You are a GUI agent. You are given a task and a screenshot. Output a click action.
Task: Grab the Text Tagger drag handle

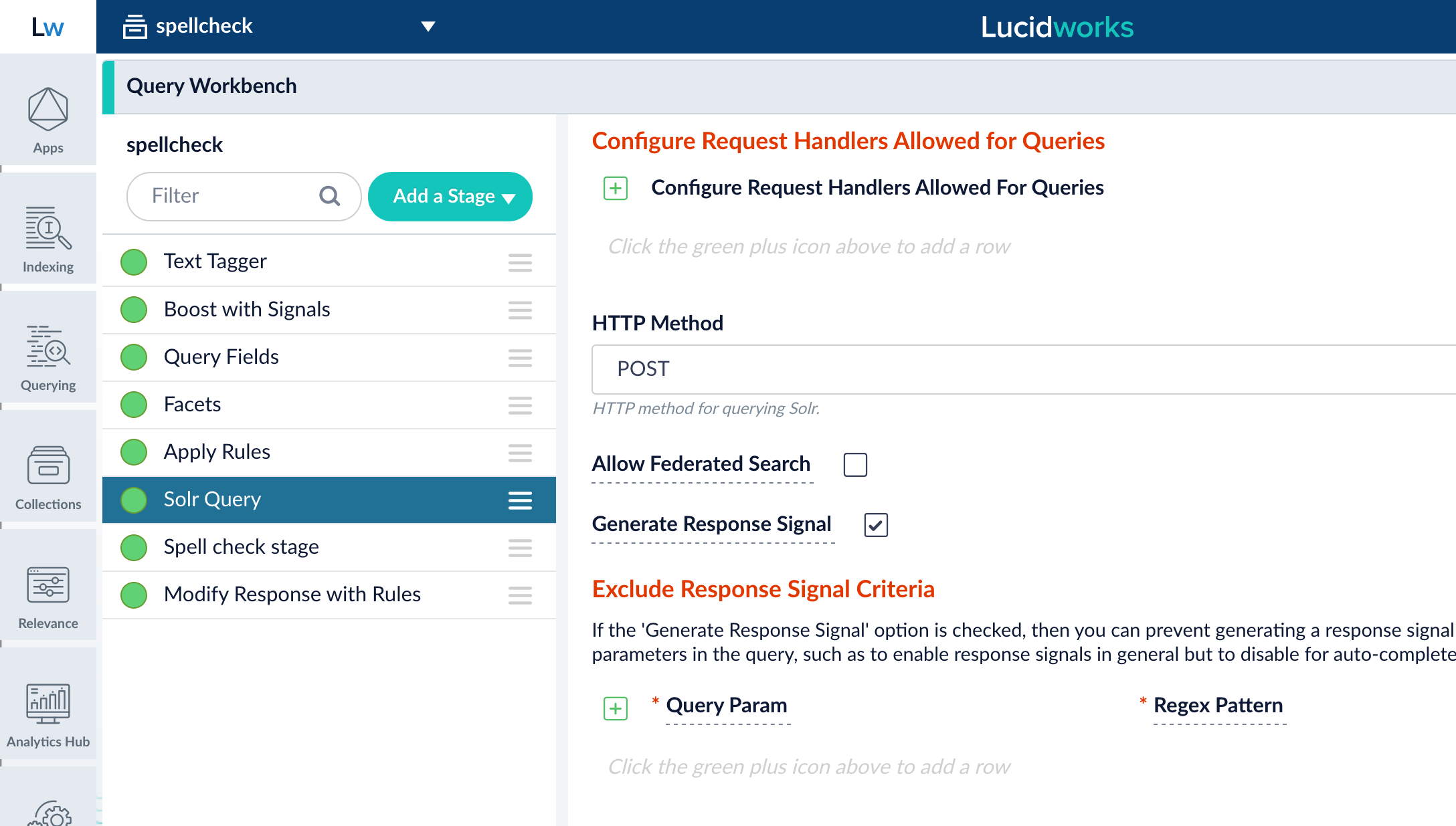coord(520,262)
